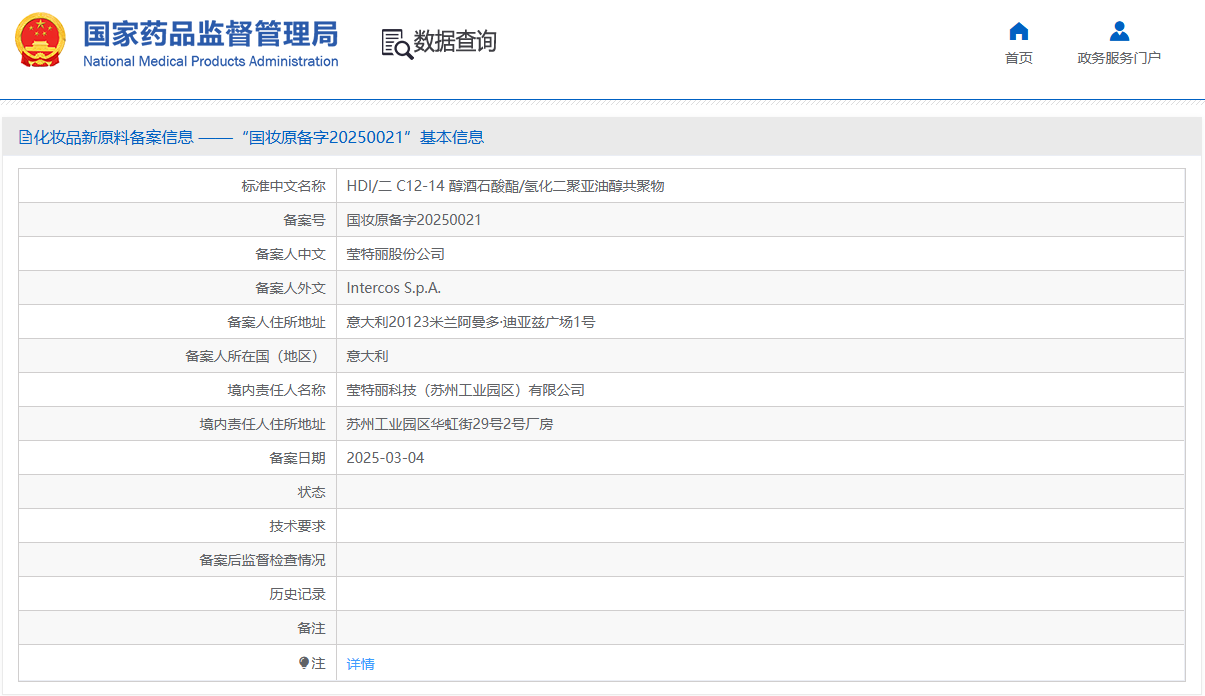Click the 政务服务门户 person icon
Image resolution: width=1205 pixels, height=696 pixels.
[x=1119, y=31]
